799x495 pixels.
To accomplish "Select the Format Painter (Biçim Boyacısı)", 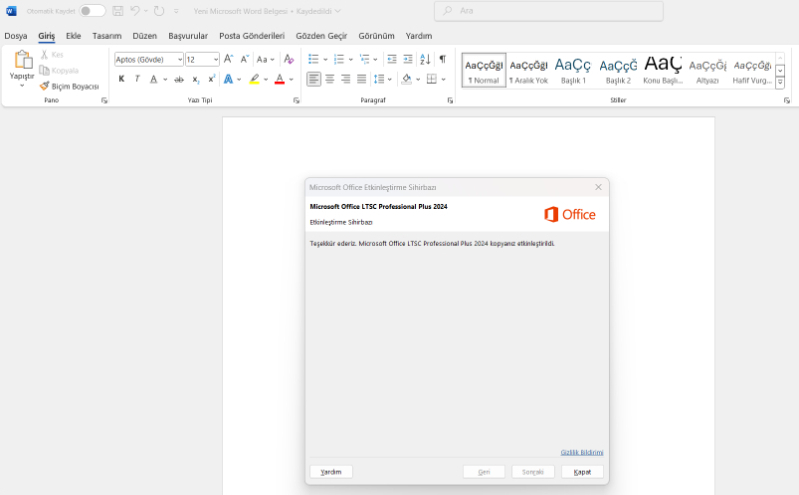I will point(69,86).
